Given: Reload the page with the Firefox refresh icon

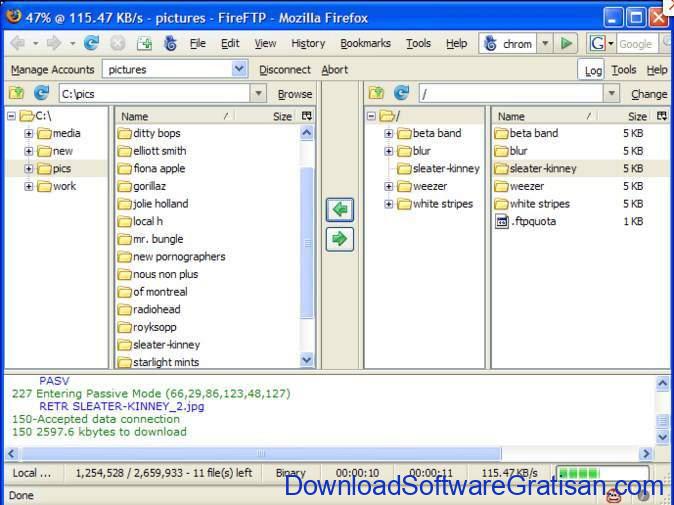Looking at the screenshot, I should pos(91,43).
